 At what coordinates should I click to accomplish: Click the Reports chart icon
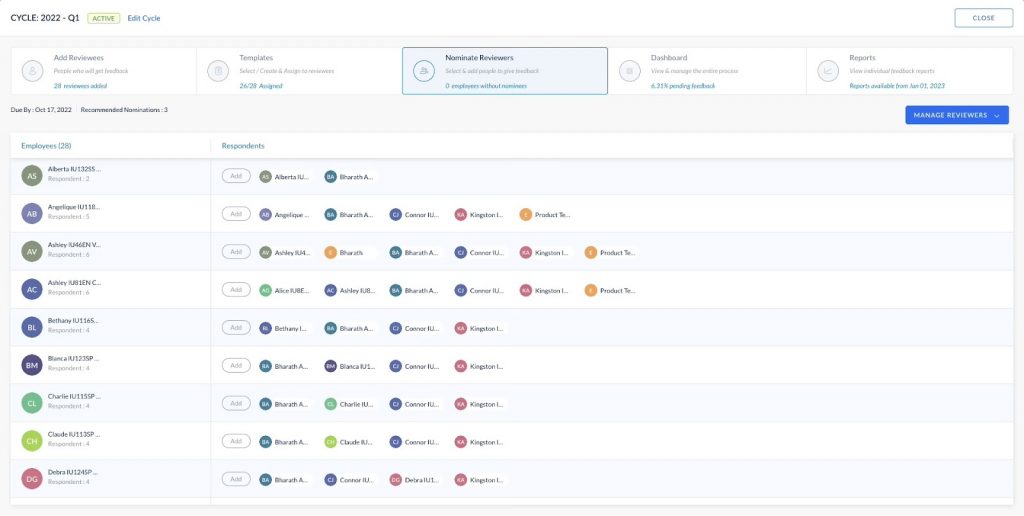pos(828,71)
